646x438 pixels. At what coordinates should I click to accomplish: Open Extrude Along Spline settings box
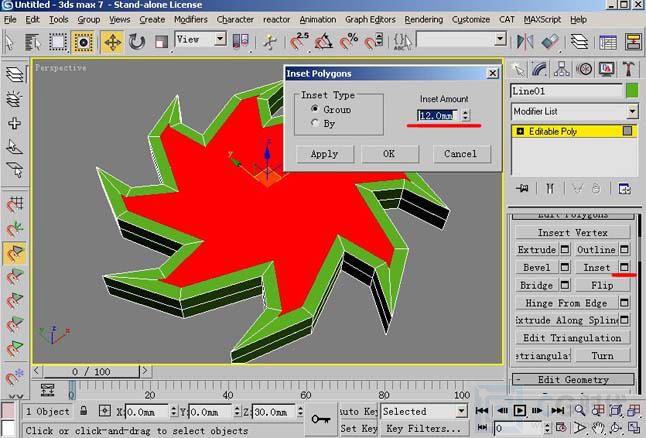(625, 320)
